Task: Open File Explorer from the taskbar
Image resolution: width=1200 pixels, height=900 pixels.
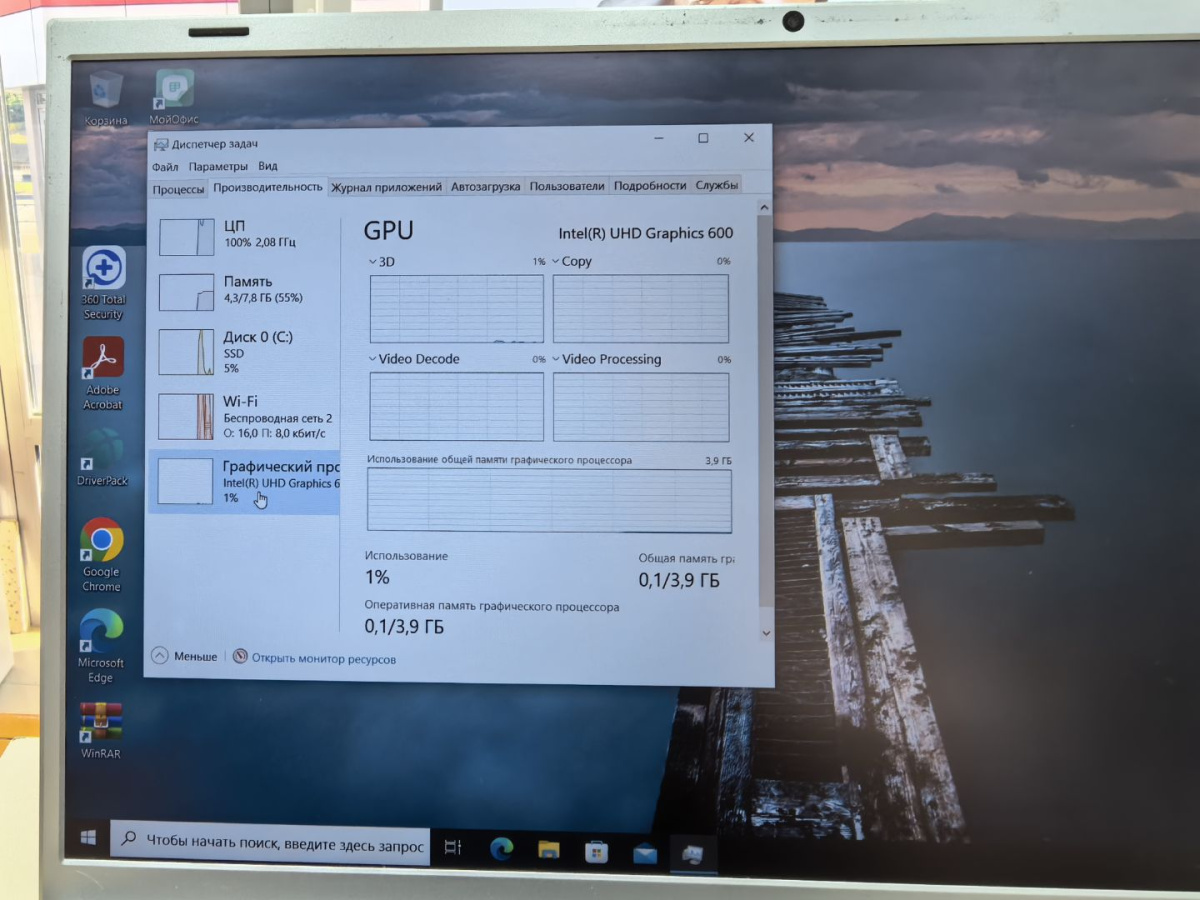Action: (549, 849)
